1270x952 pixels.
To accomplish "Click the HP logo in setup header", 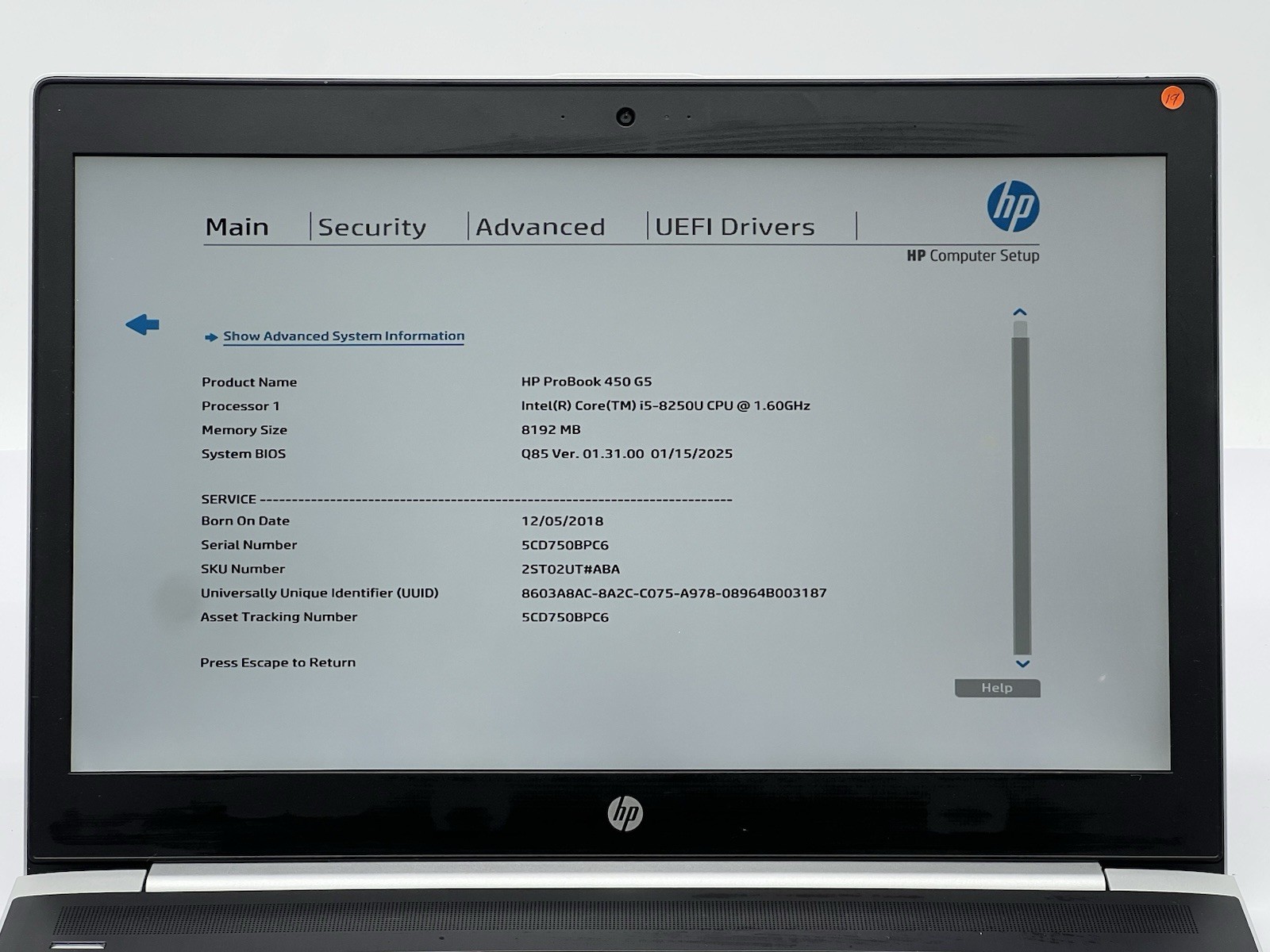I will click(1013, 206).
